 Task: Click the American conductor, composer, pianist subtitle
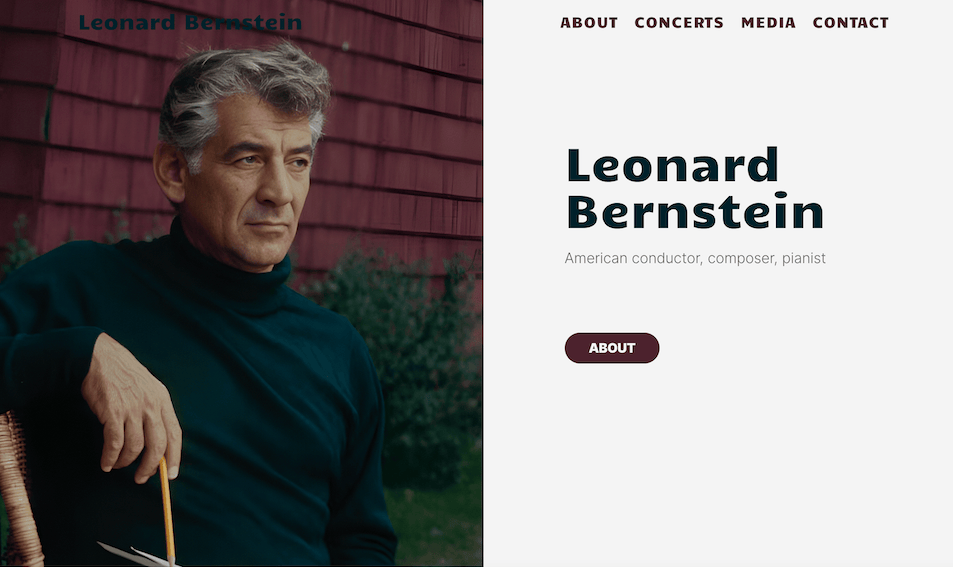click(x=695, y=258)
